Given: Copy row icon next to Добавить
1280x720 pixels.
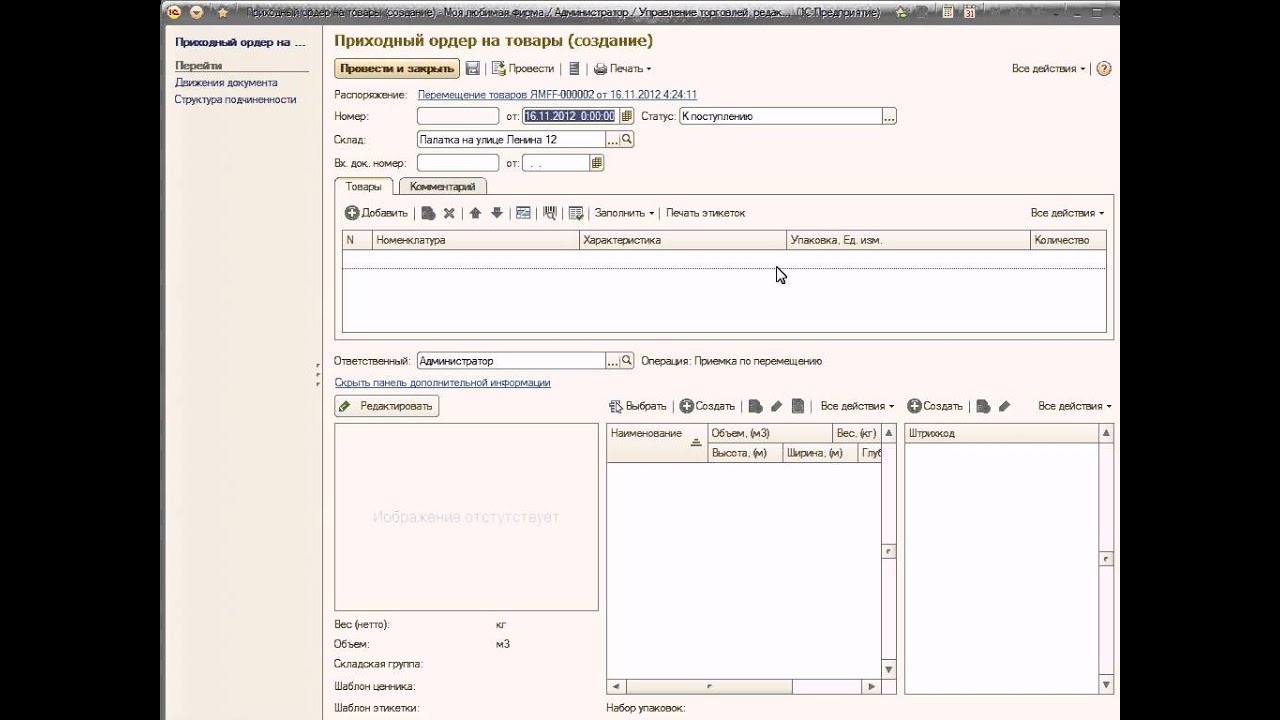Looking at the screenshot, I should [x=428, y=213].
